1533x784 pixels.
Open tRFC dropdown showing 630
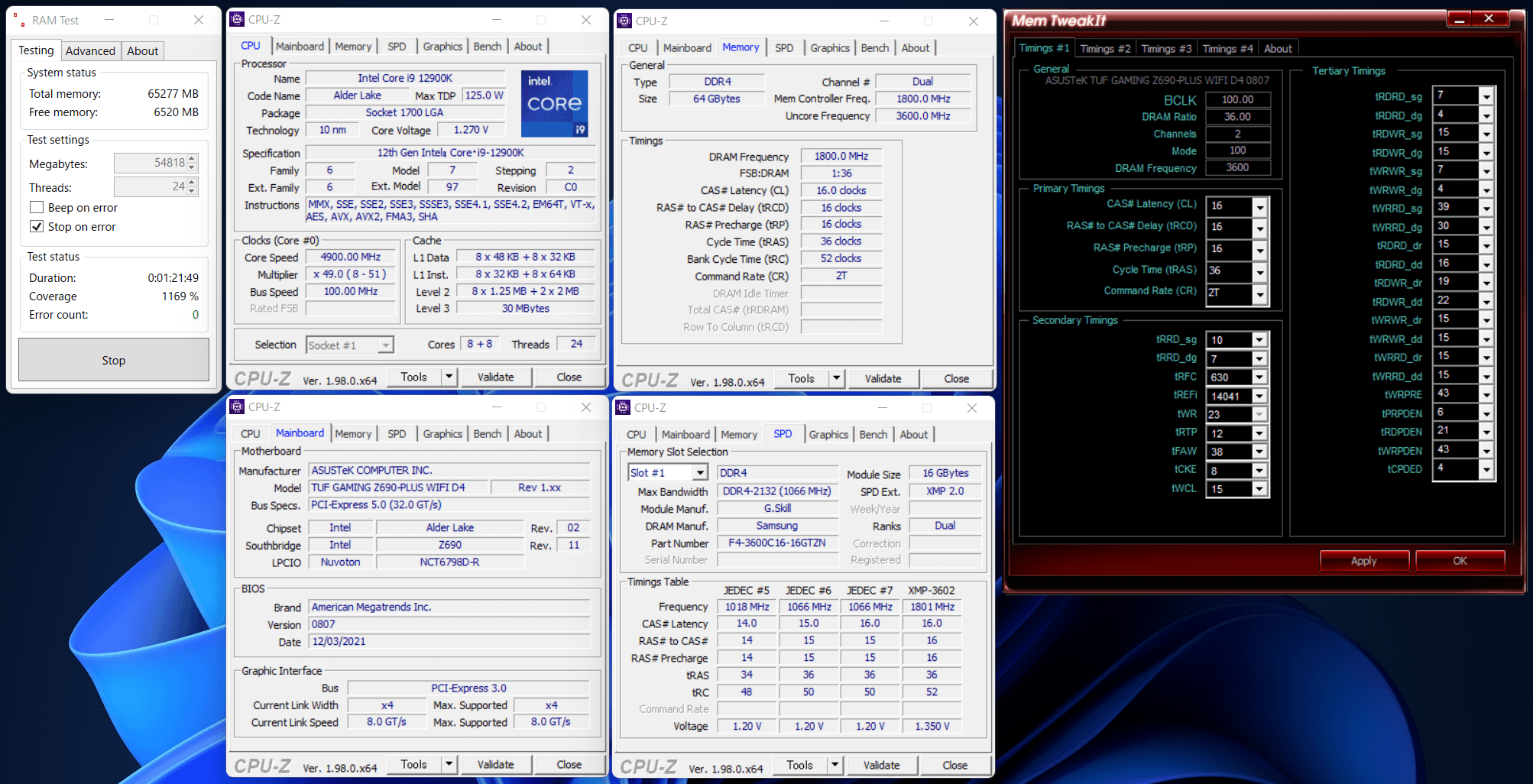click(x=1259, y=377)
